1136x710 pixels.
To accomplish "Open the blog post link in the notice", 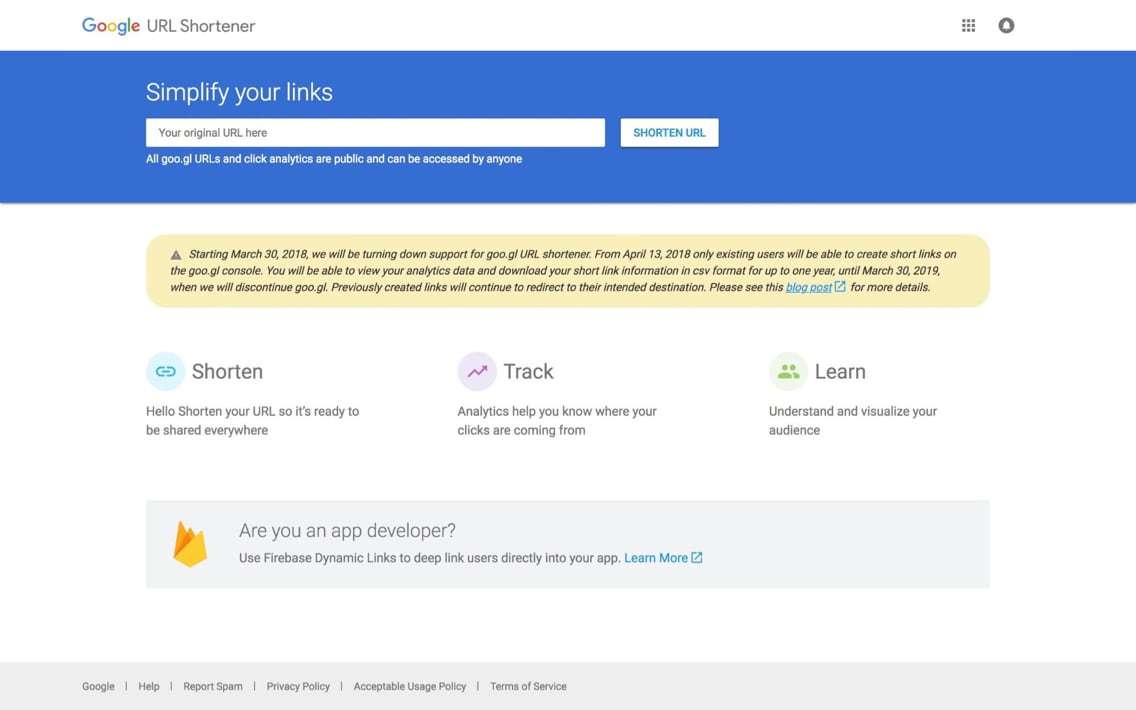I will click(808, 286).
